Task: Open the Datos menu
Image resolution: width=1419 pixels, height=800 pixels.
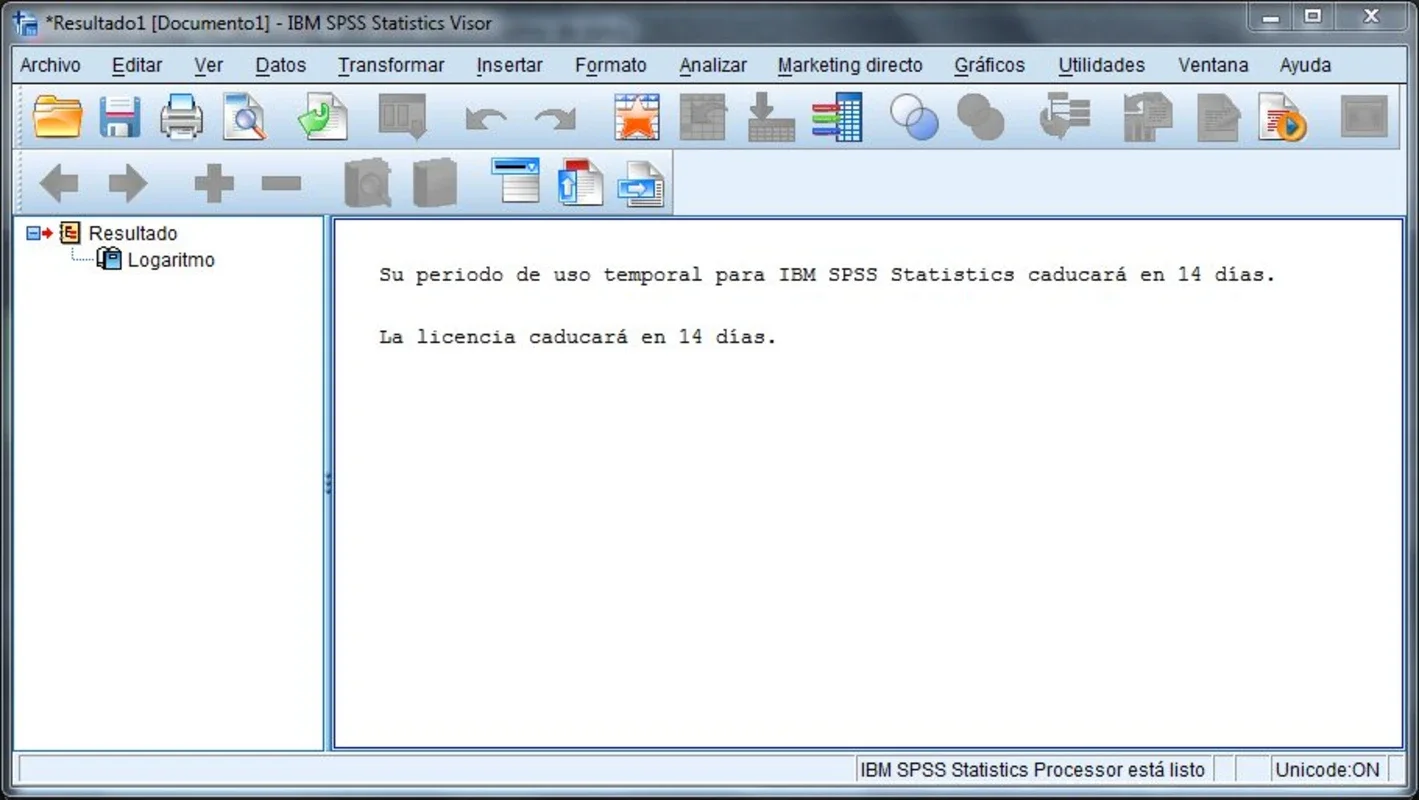Action: (281, 65)
